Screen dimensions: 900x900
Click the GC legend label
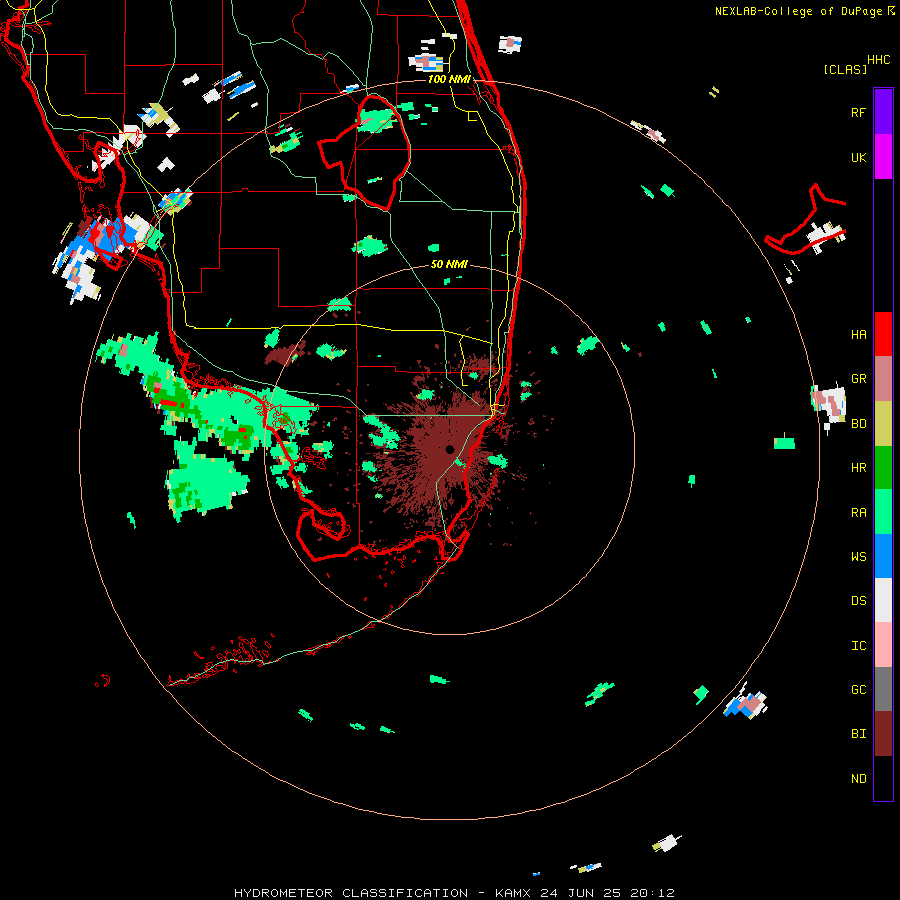coord(858,689)
